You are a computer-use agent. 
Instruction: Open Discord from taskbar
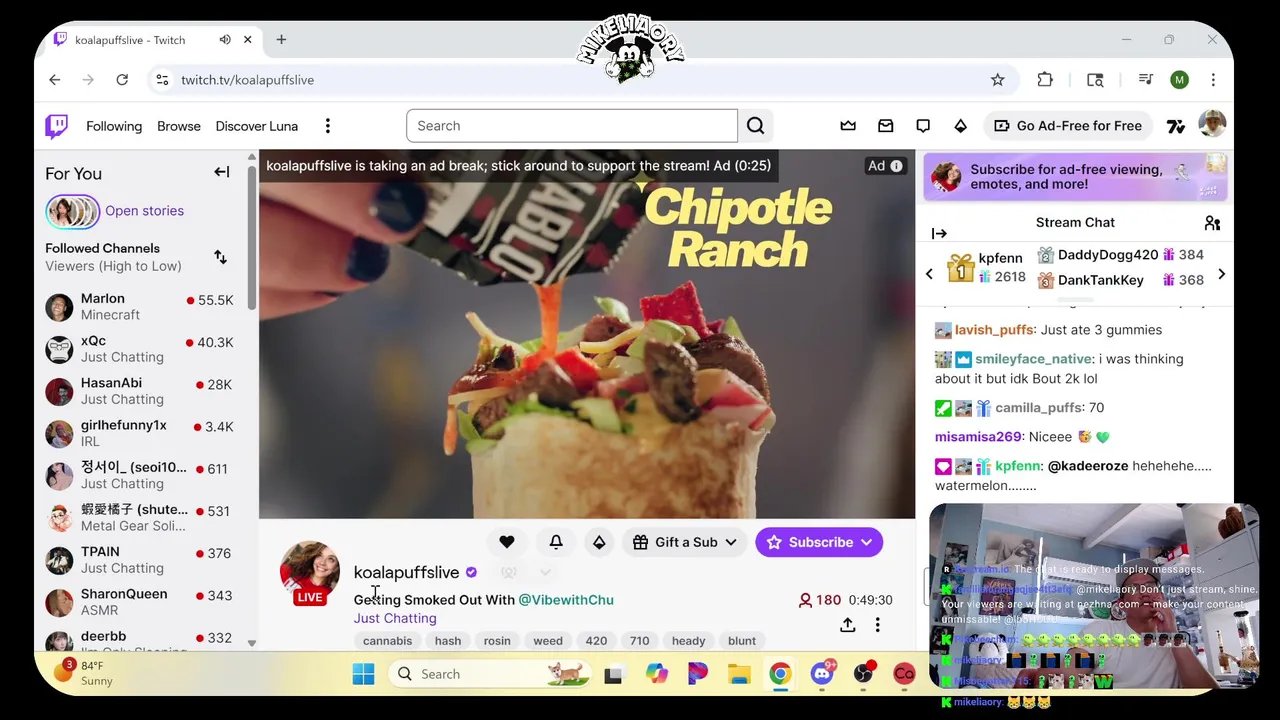coord(822,674)
